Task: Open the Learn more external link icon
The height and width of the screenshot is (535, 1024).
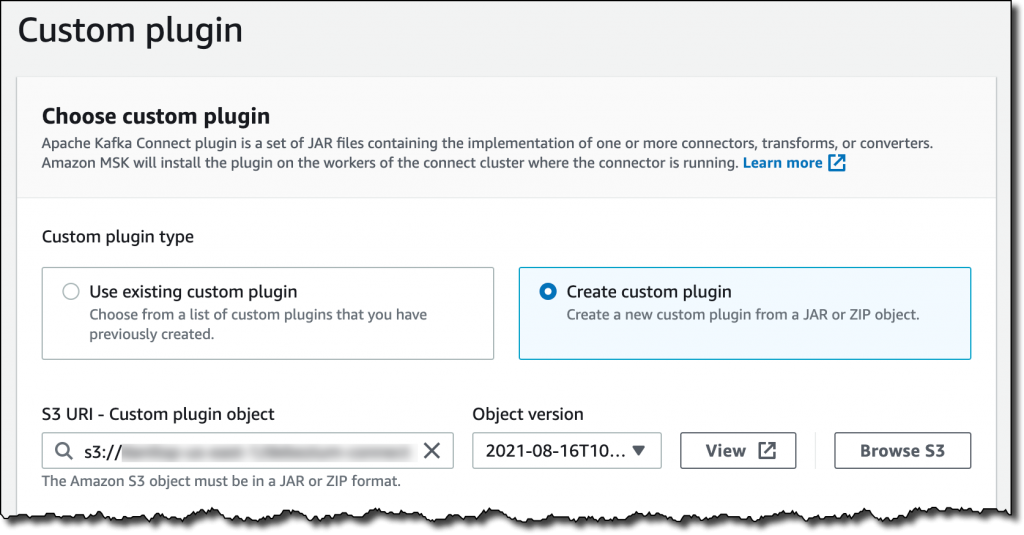Action: pos(837,163)
